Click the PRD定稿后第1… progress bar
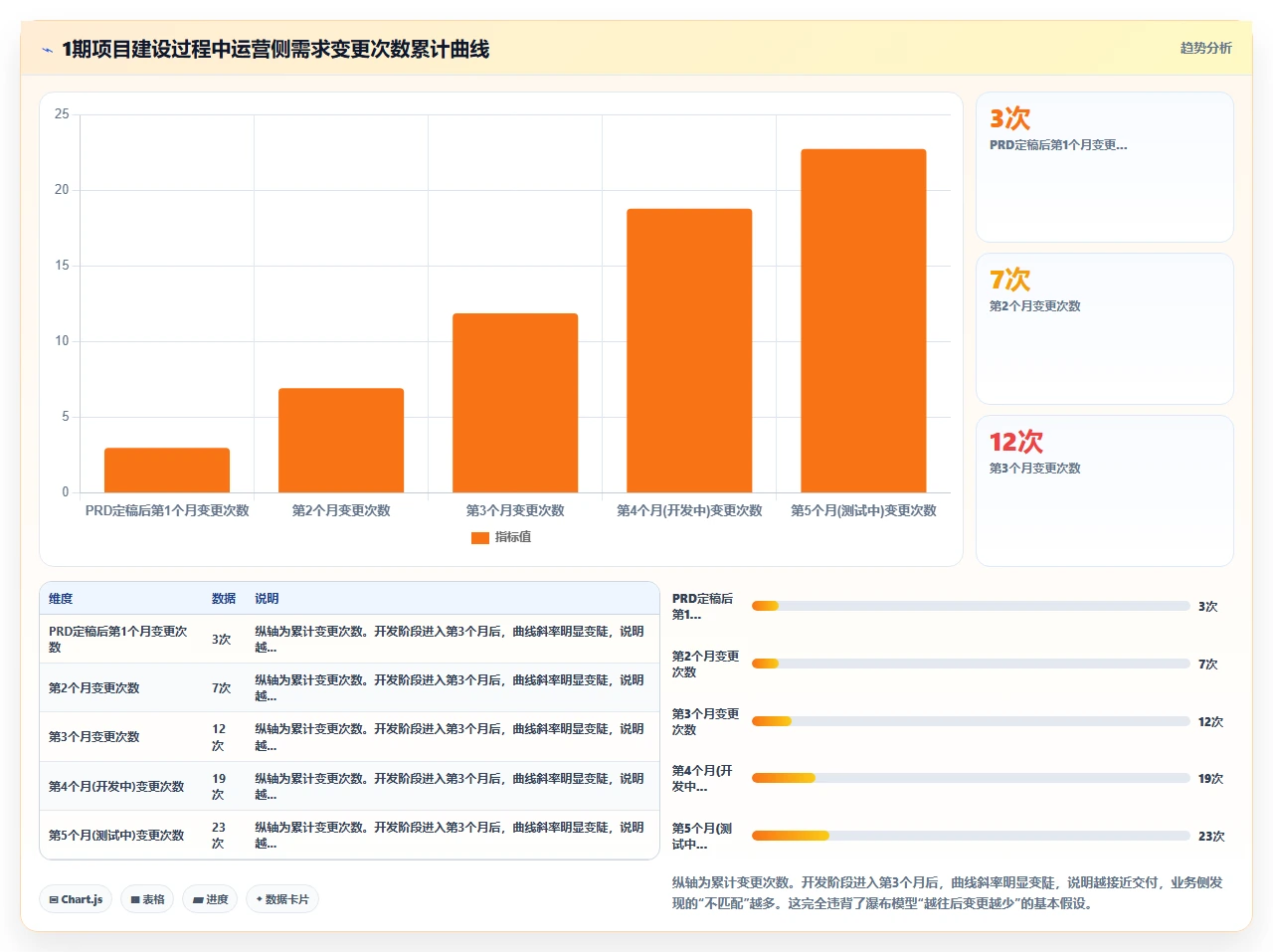The width and height of the screenshot is (1273, 952). tap(971, 606)
